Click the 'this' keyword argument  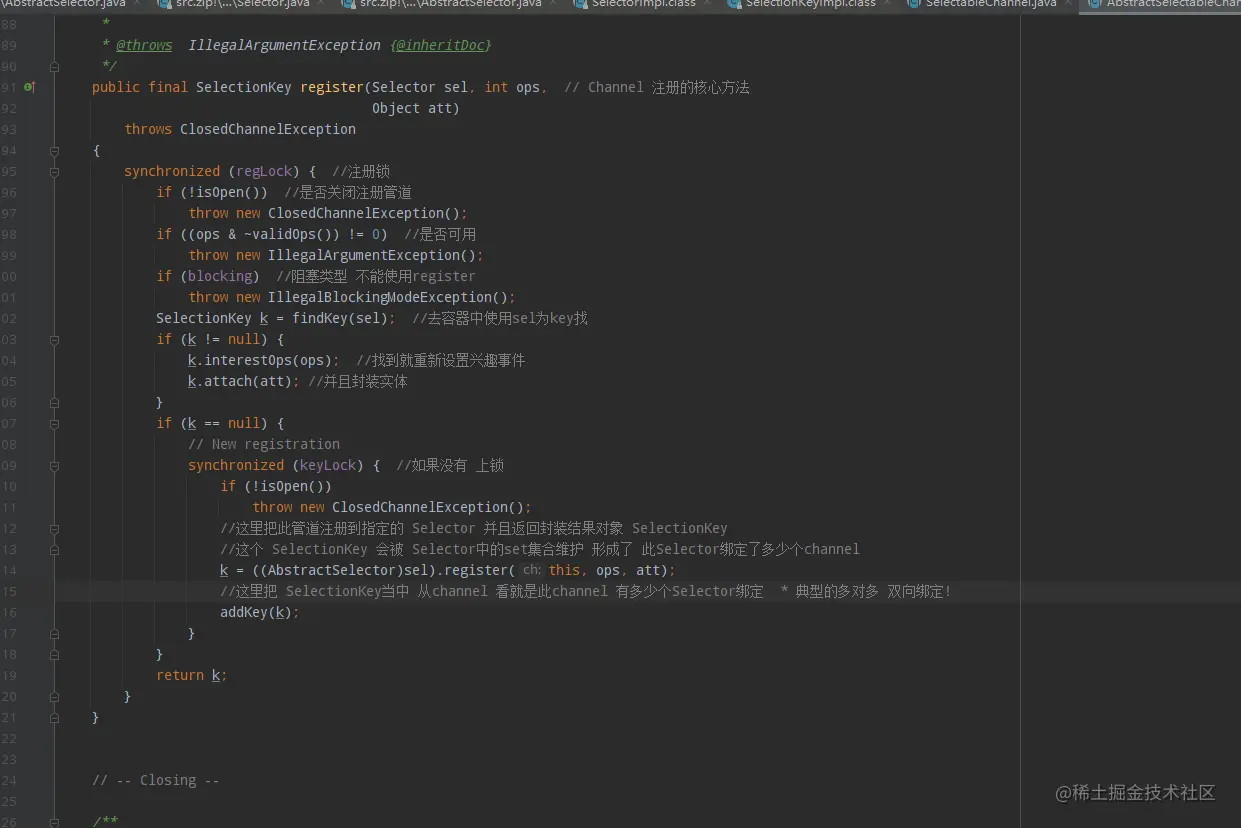click(x=564, y=570)
